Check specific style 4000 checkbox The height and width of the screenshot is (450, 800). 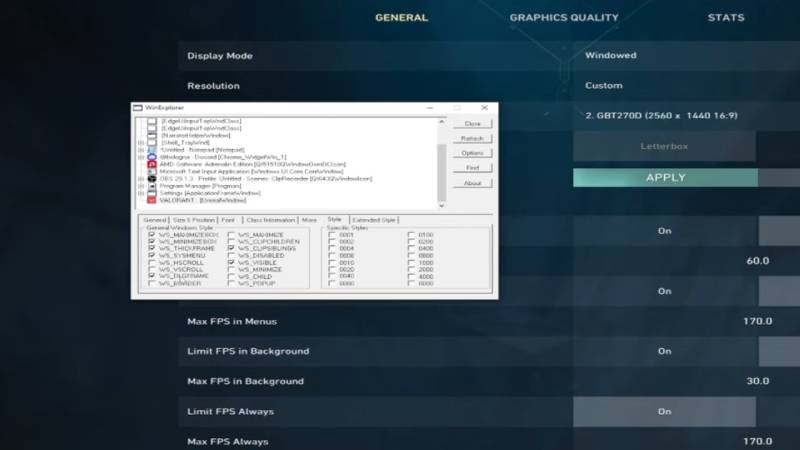click(411, 276)
